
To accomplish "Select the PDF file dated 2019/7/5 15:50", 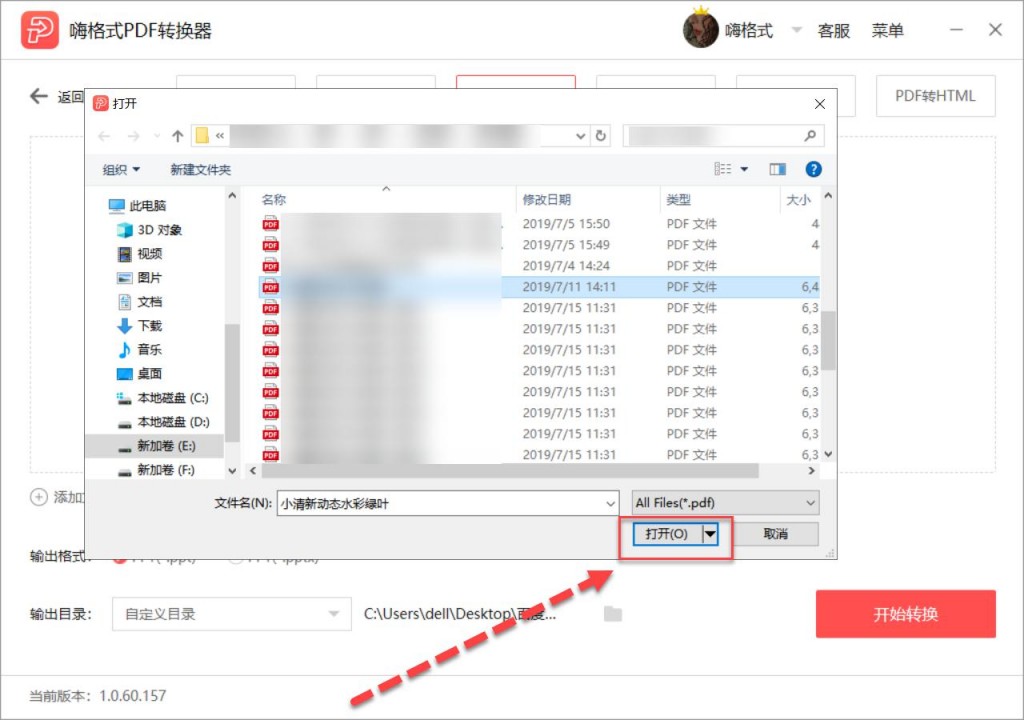I will (x=539, y=224).
